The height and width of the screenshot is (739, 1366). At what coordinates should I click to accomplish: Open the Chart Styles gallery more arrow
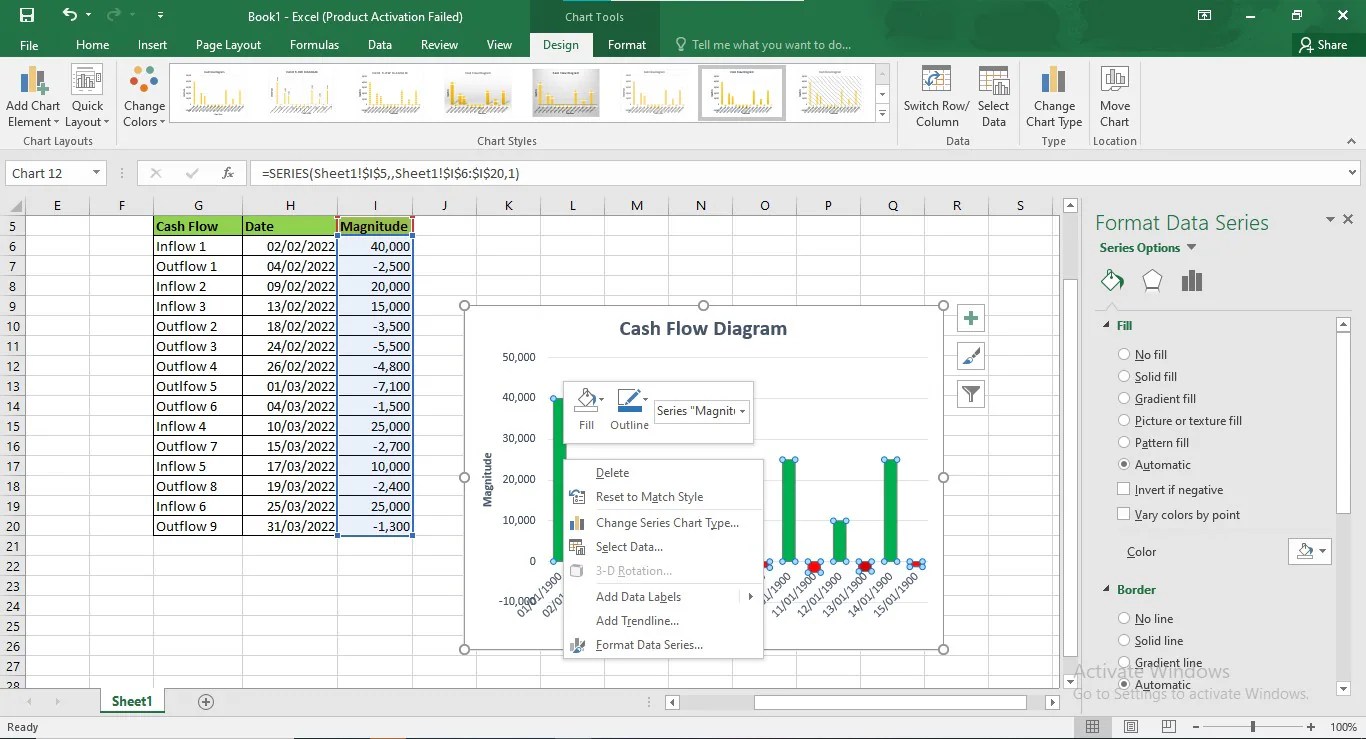click(881, 113)
